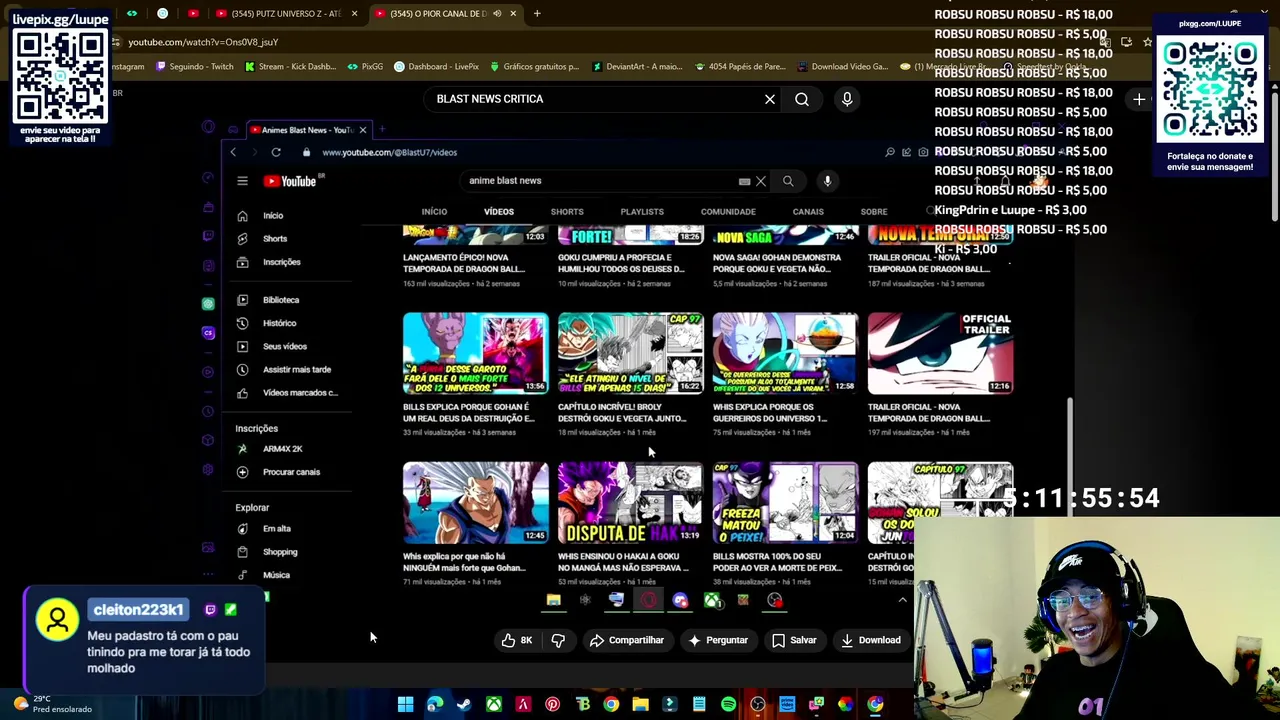Switch to the VÍDEOS channel tab

coord(499,212)
